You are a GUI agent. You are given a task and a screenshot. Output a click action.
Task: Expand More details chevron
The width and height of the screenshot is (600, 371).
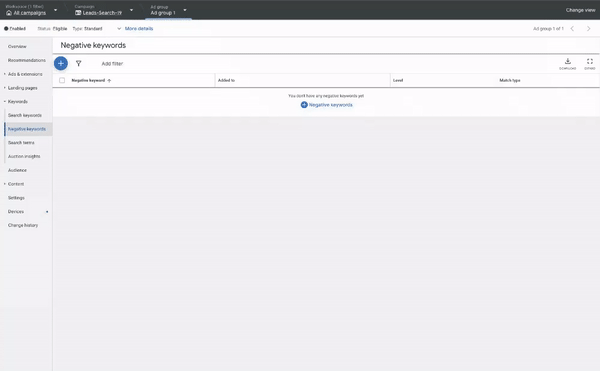click(119, 29)
